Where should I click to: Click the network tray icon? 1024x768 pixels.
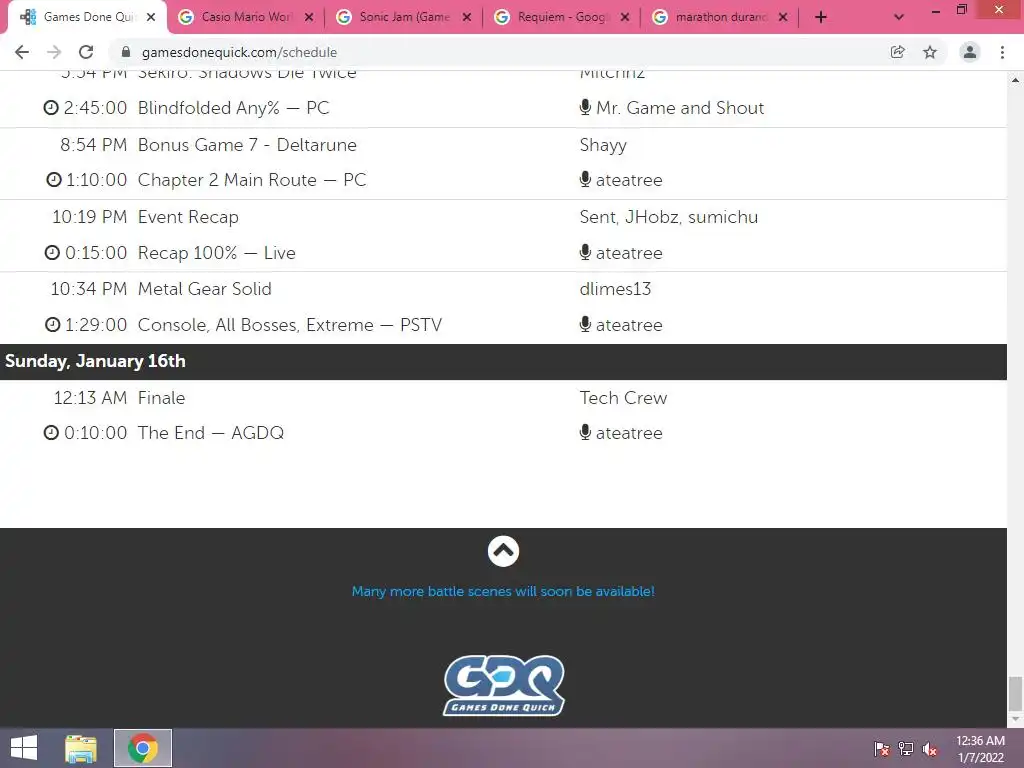click(906, 748)
